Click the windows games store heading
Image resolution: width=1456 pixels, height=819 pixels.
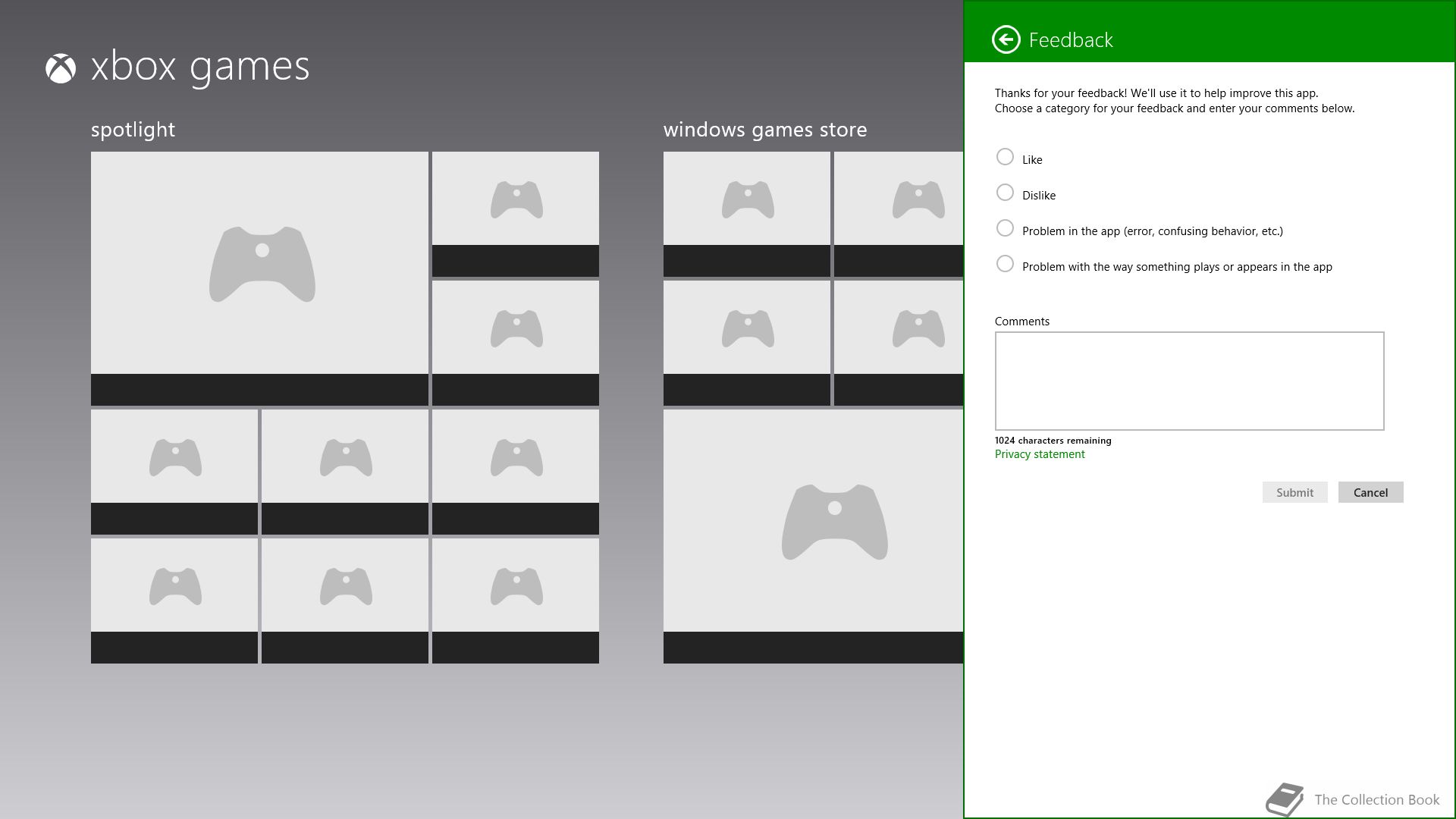tap(765, 130)
